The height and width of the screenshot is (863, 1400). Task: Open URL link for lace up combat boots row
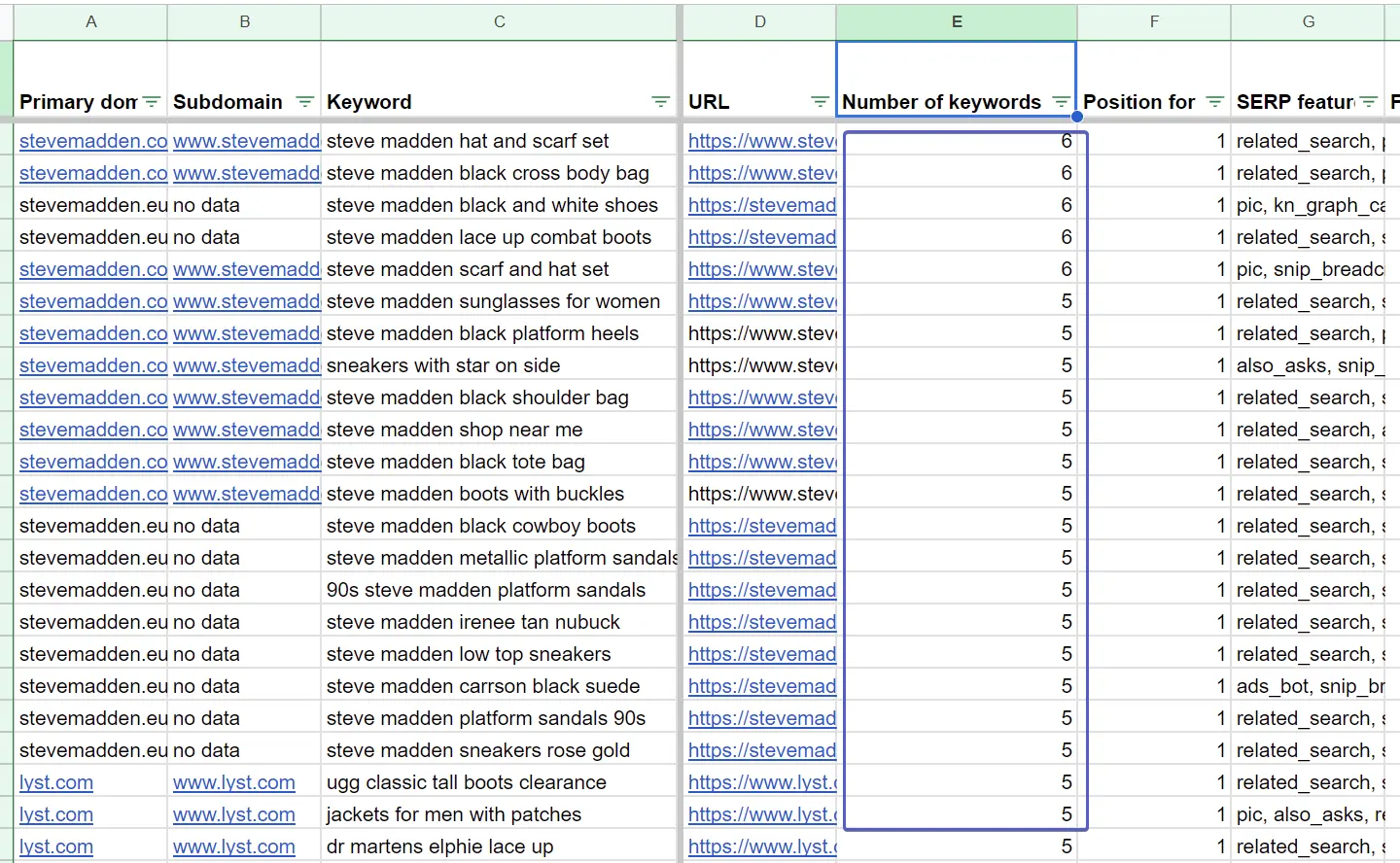click(762, 237)
